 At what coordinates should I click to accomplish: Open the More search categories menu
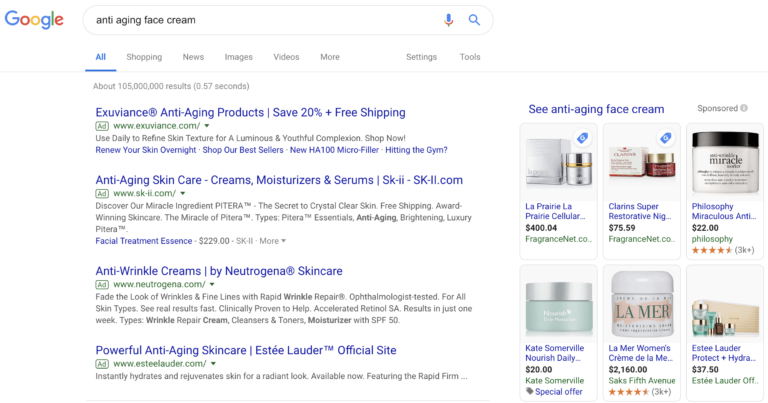pyautogui.click(x=330, y=57)
